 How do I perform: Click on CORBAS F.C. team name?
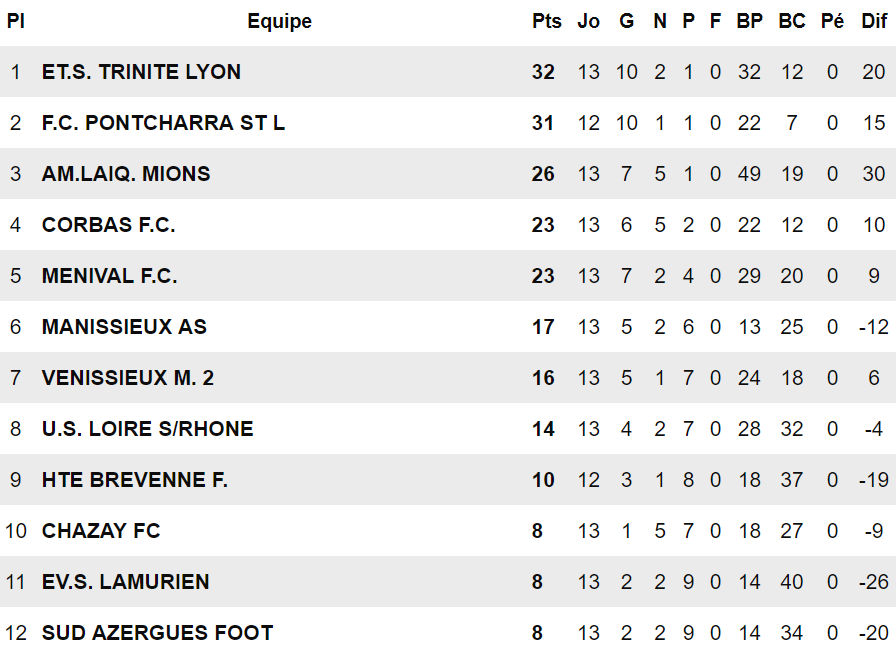108,225
